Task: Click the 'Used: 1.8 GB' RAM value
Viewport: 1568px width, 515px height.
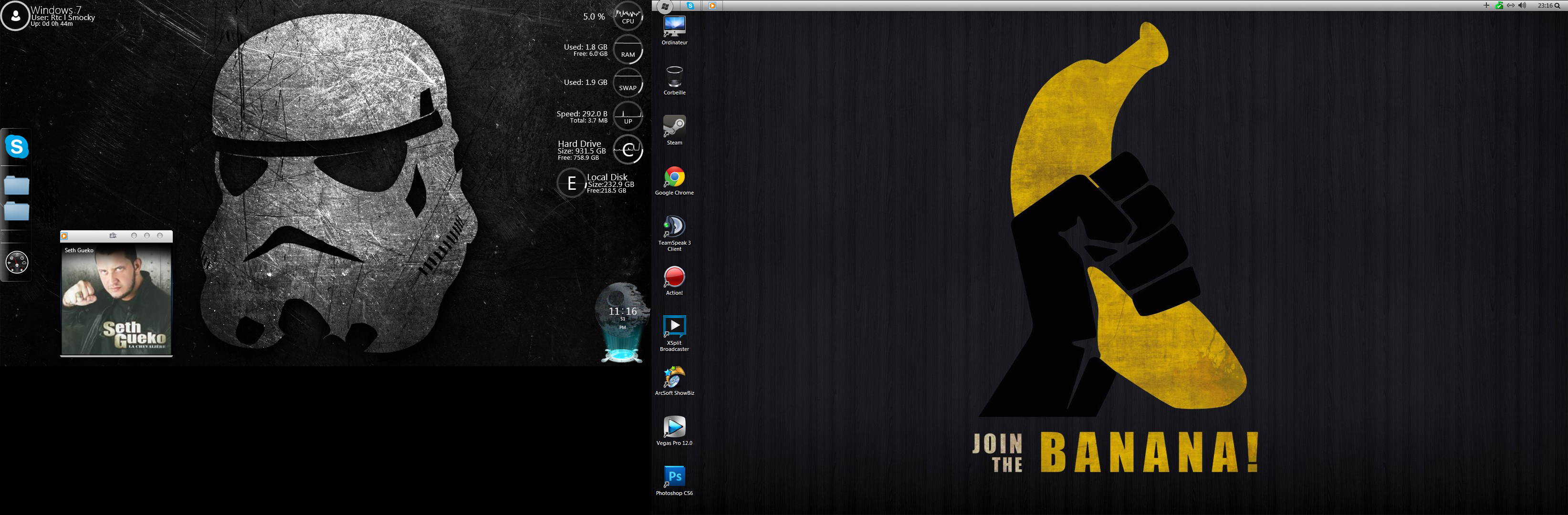Action: 585,47
